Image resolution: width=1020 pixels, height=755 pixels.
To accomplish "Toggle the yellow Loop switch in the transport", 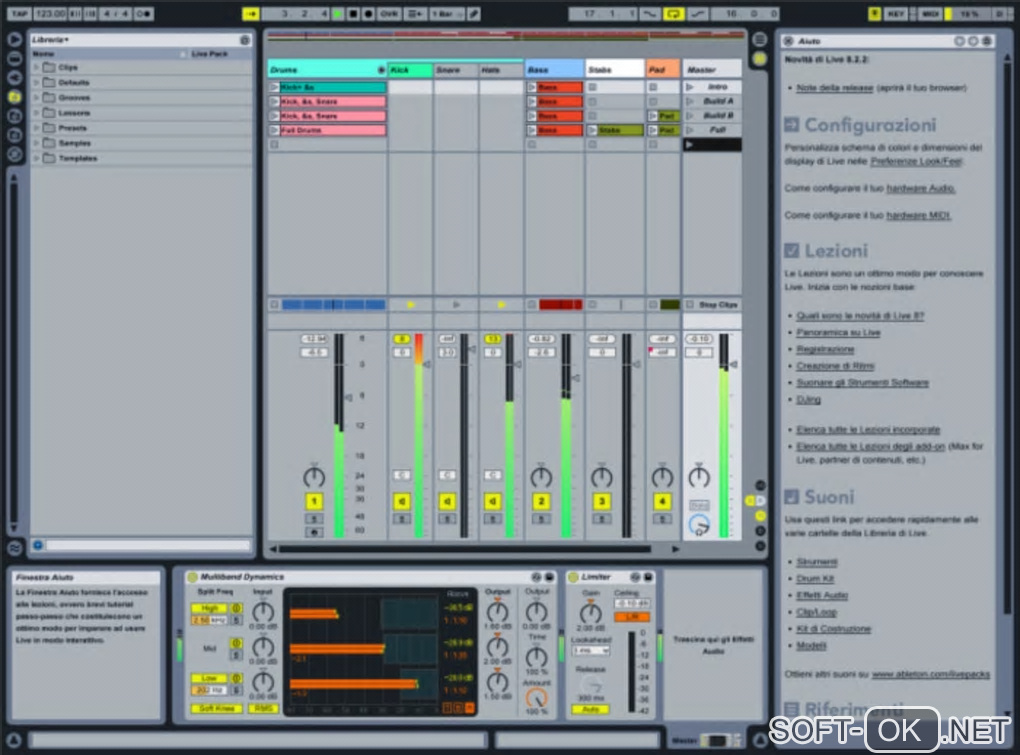I will point(673,13).
